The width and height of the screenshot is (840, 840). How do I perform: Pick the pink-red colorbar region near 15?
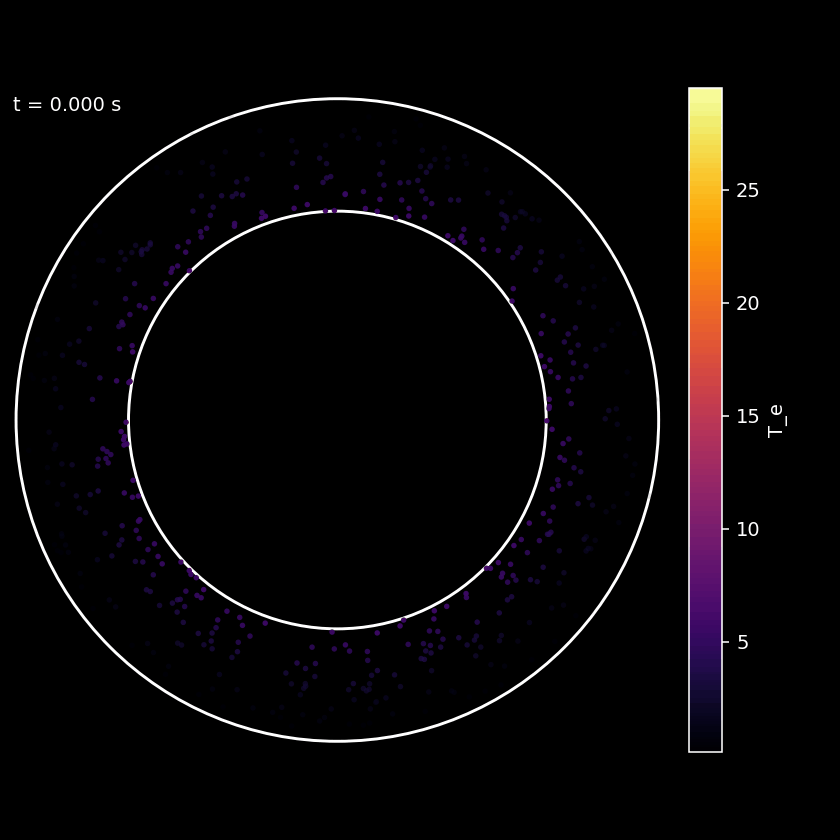coord(705,416)
